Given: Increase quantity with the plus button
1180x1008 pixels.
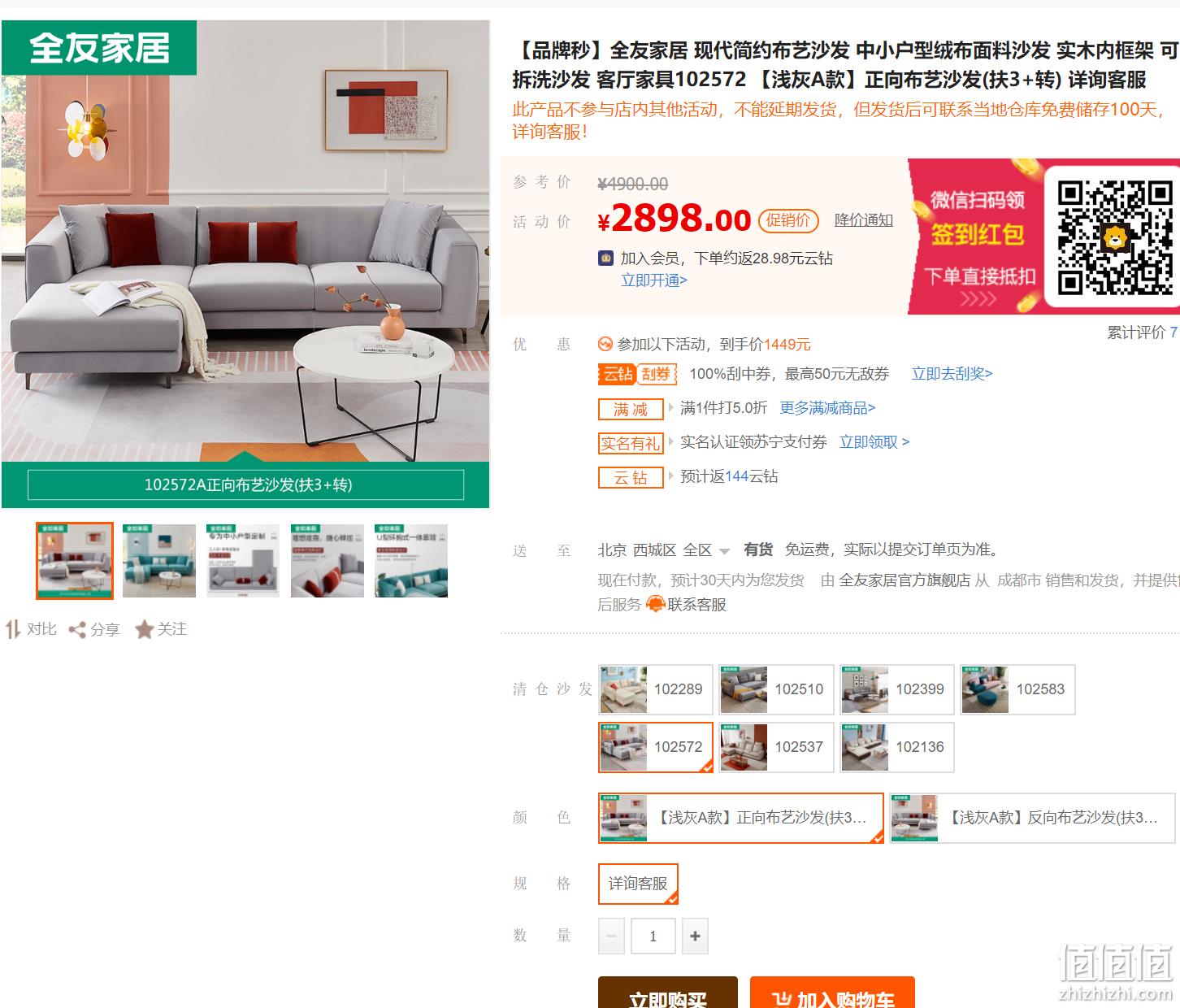Looking at the screenshot, I should pos(695,936).
